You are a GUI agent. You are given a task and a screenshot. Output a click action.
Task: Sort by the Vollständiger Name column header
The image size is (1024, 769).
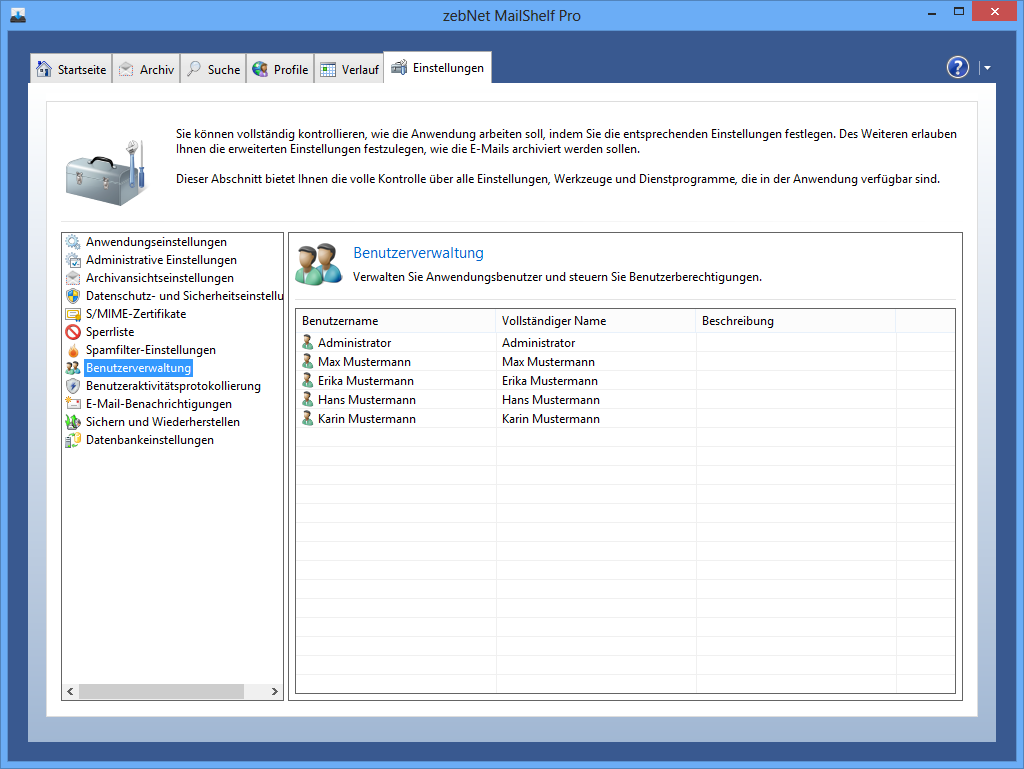596,321
